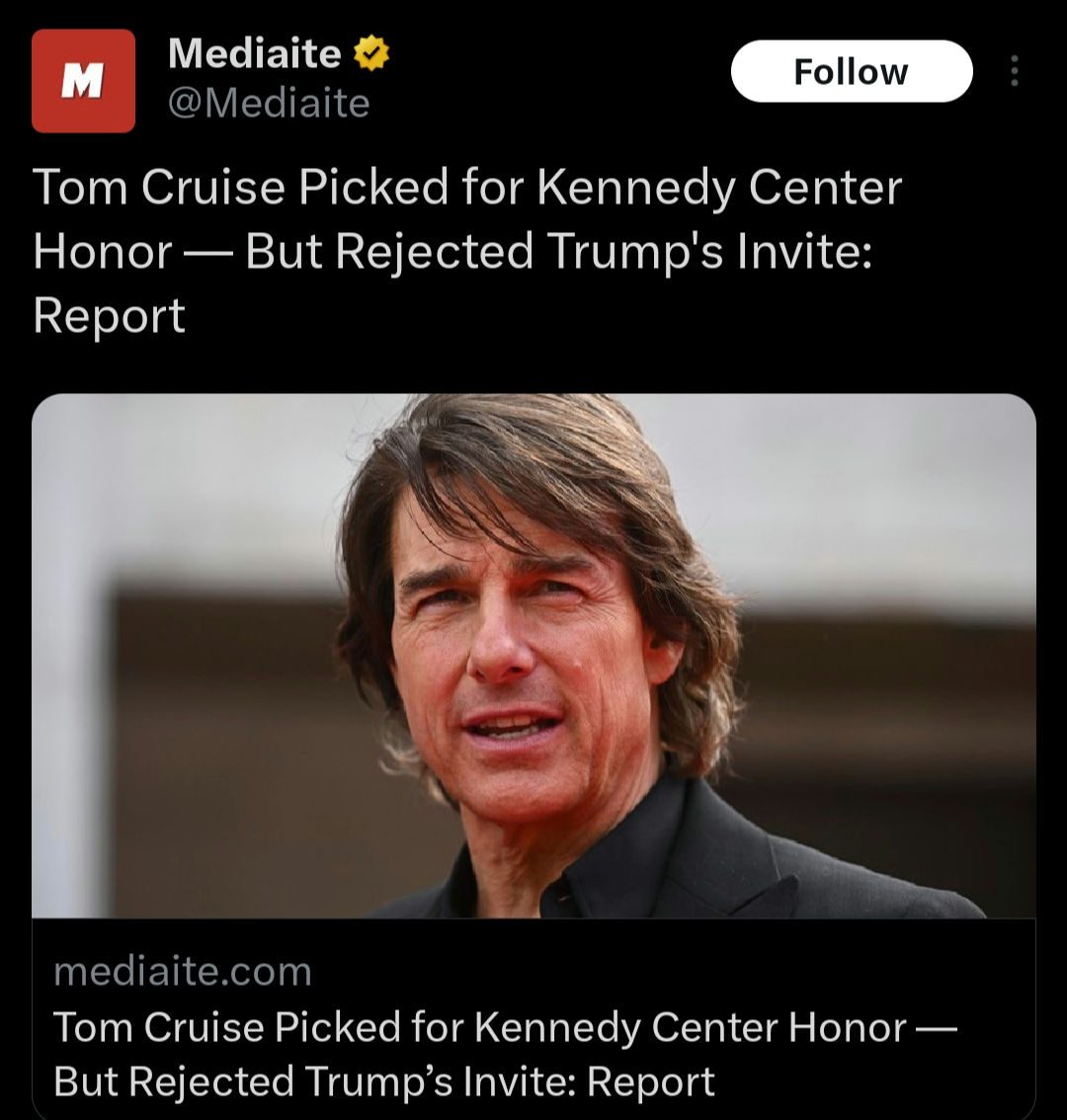Open the Mediaite red M profile avatar
This screenshot has width=1067, height=1120.
(x=83, y=81)
